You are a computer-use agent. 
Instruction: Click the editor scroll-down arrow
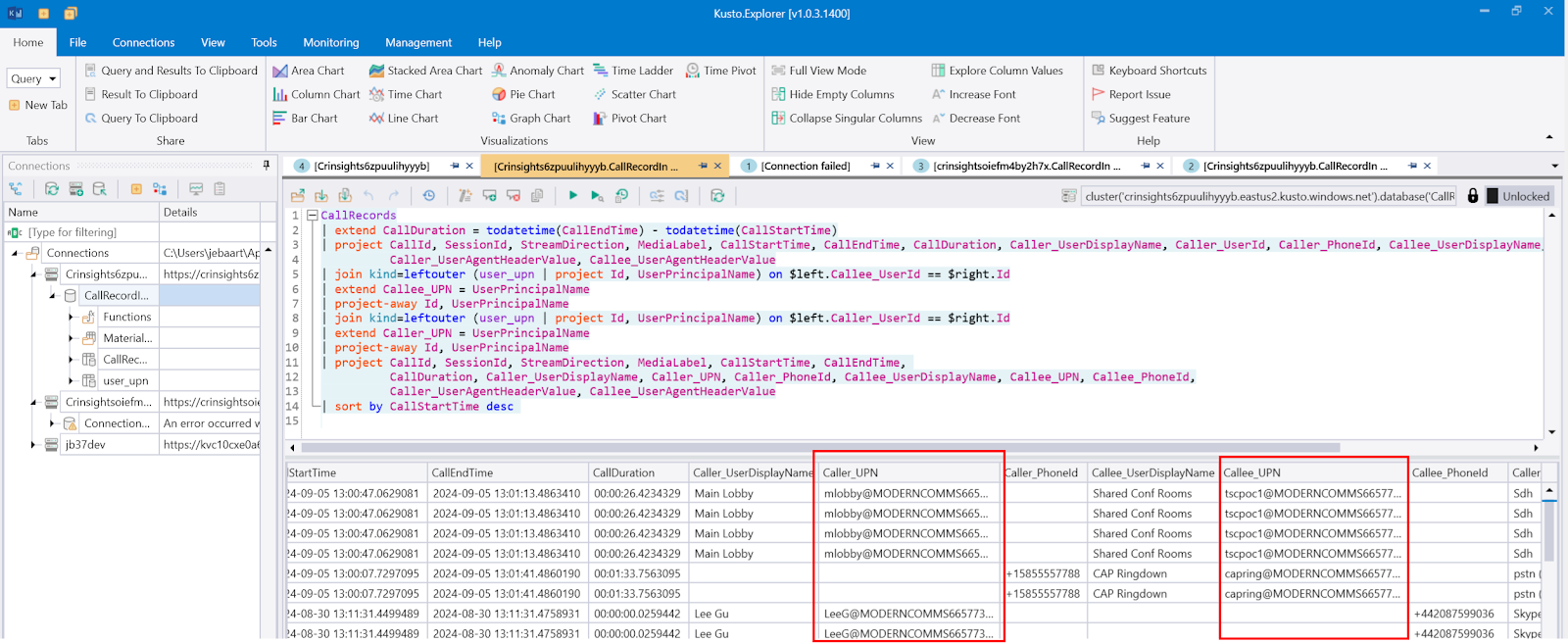point(1551,431)
